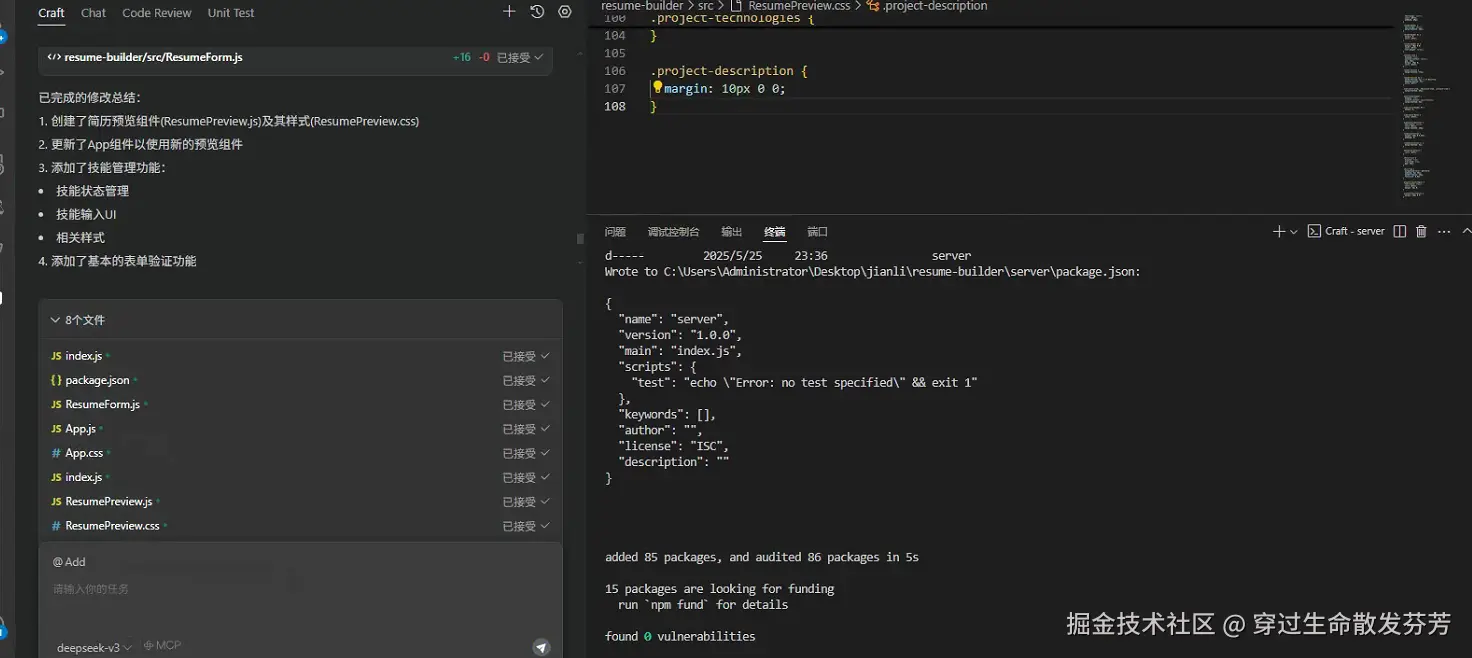The height and width of the screenshot is (658, 1472).
Task: Open the new-terminal profile dropdown arrow
Action: click(x=1294, y=231)
